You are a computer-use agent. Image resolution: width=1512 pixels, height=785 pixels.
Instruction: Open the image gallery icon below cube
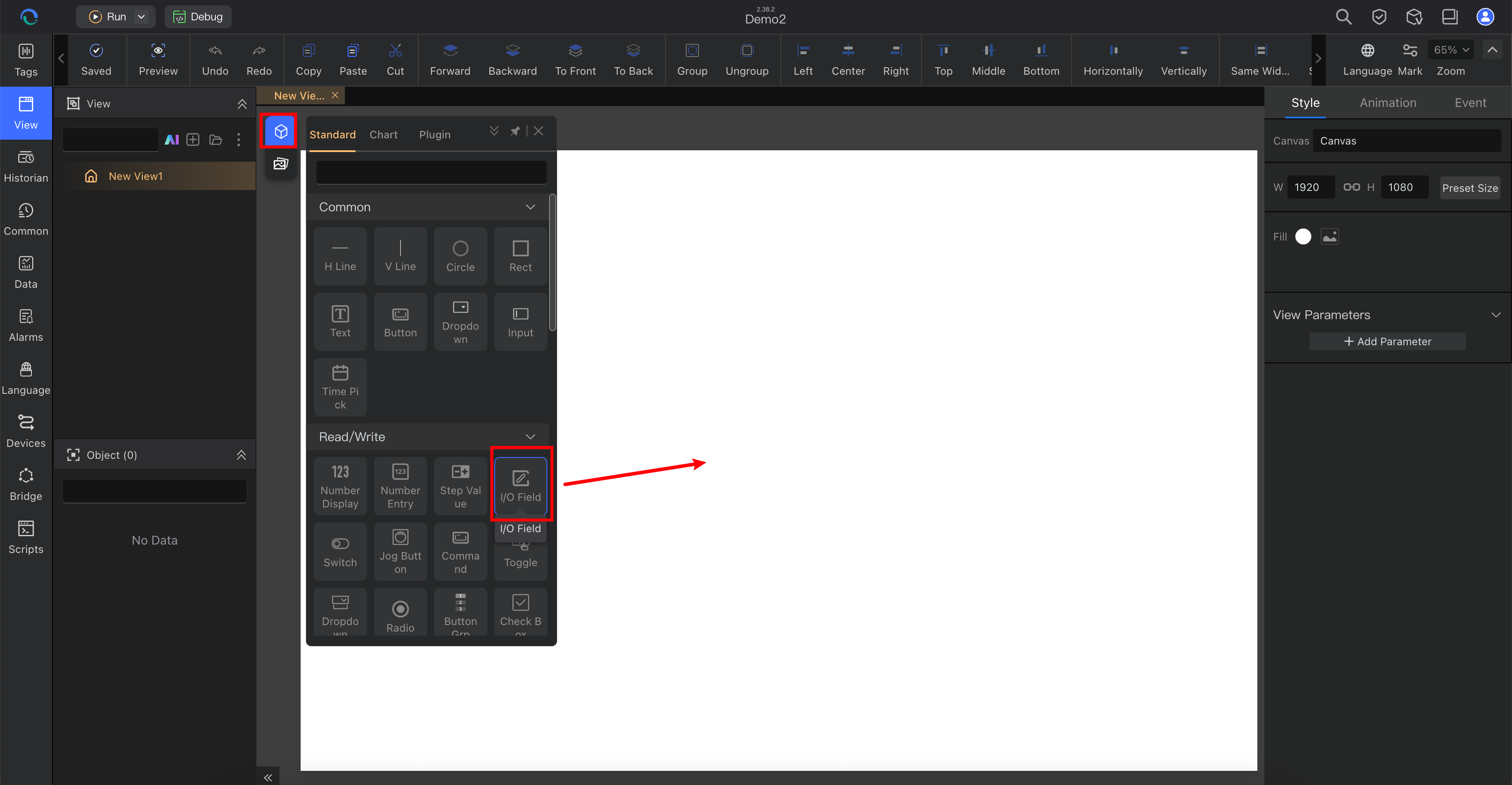click(281, 164)
